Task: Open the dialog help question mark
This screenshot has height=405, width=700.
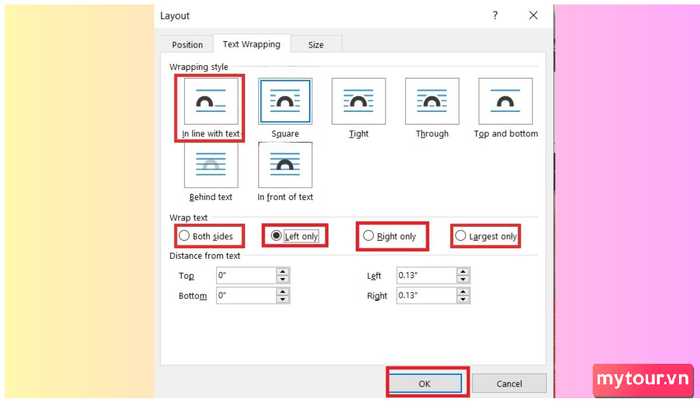Action: pos(495,16)
